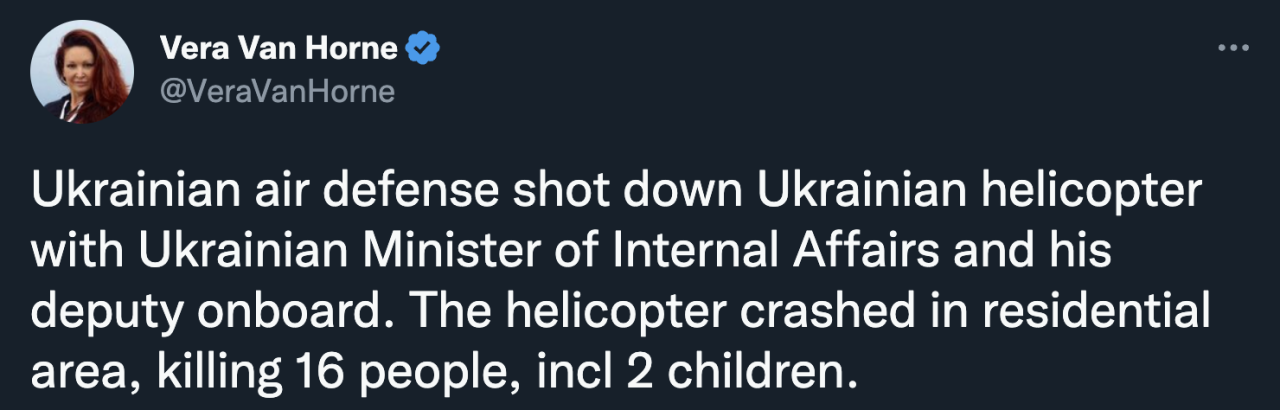Screen dimensions: 1280x410
Task: Open Vera Van Horne's profile picture
Action: (x=82, y=72)
